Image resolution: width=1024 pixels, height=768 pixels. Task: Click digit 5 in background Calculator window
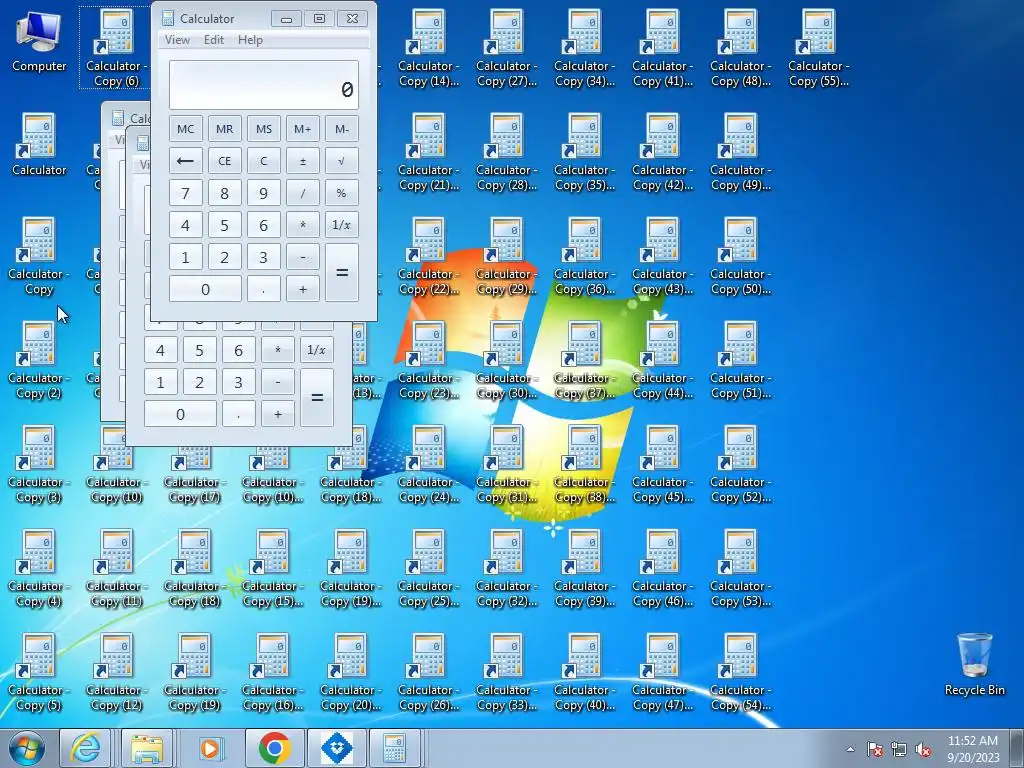199,350
